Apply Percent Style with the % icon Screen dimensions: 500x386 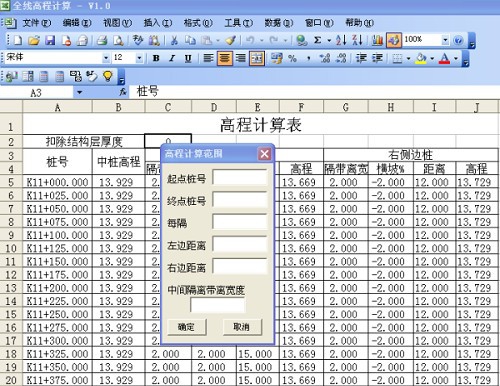292,59
